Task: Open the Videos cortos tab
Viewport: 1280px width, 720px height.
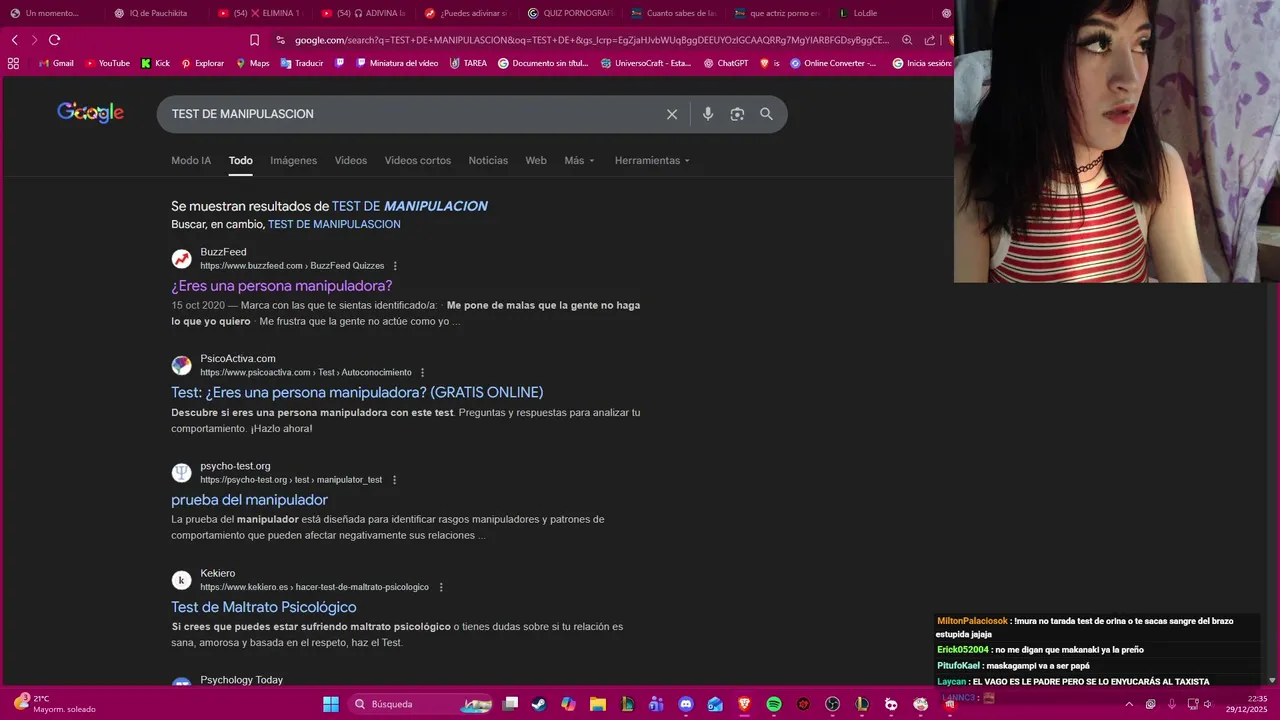Action: (418, 160)
